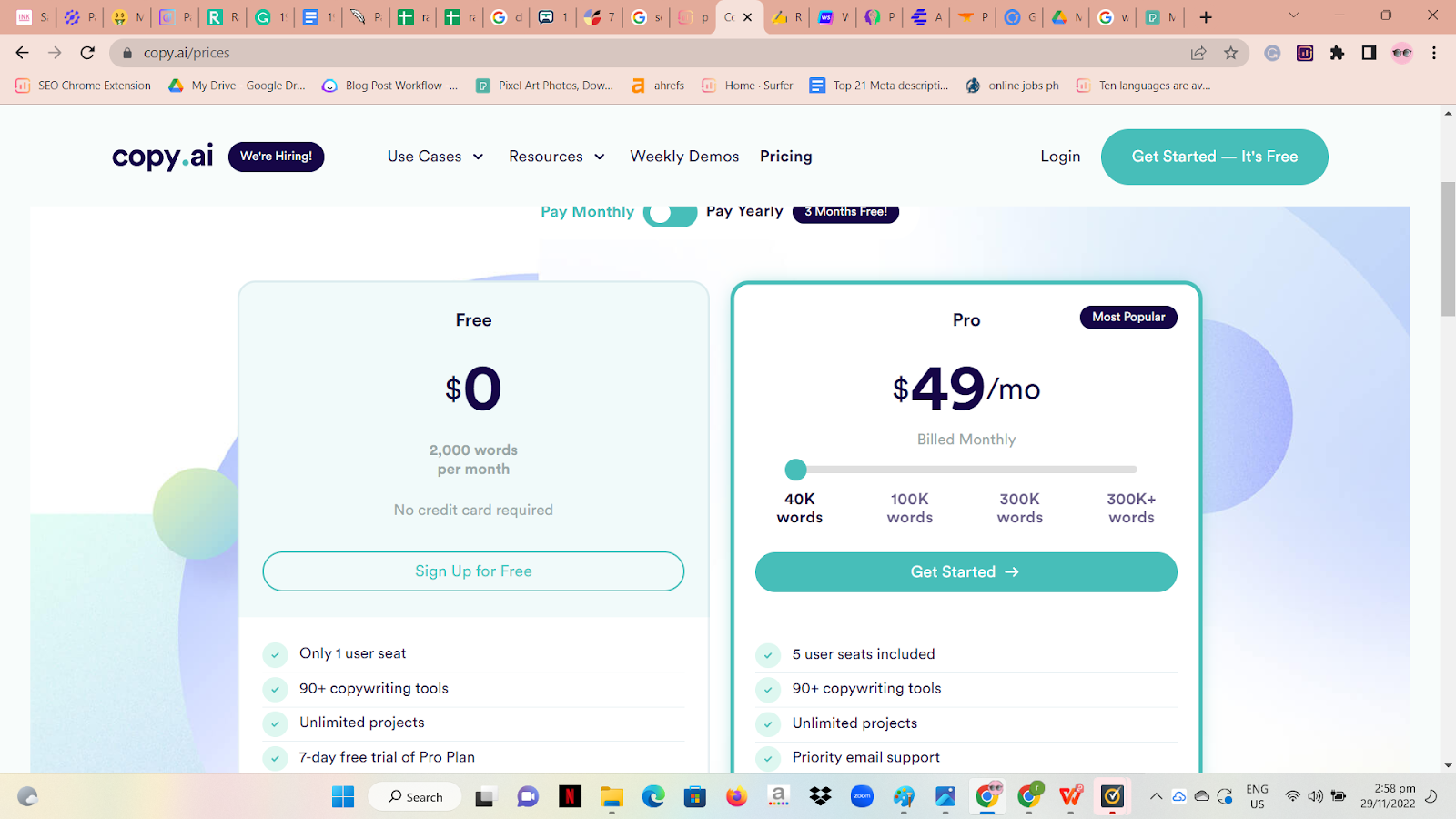Open the tab search dropdown arrow
This screenshot has height=819, width=1456.
click(x=1293, y=16)
